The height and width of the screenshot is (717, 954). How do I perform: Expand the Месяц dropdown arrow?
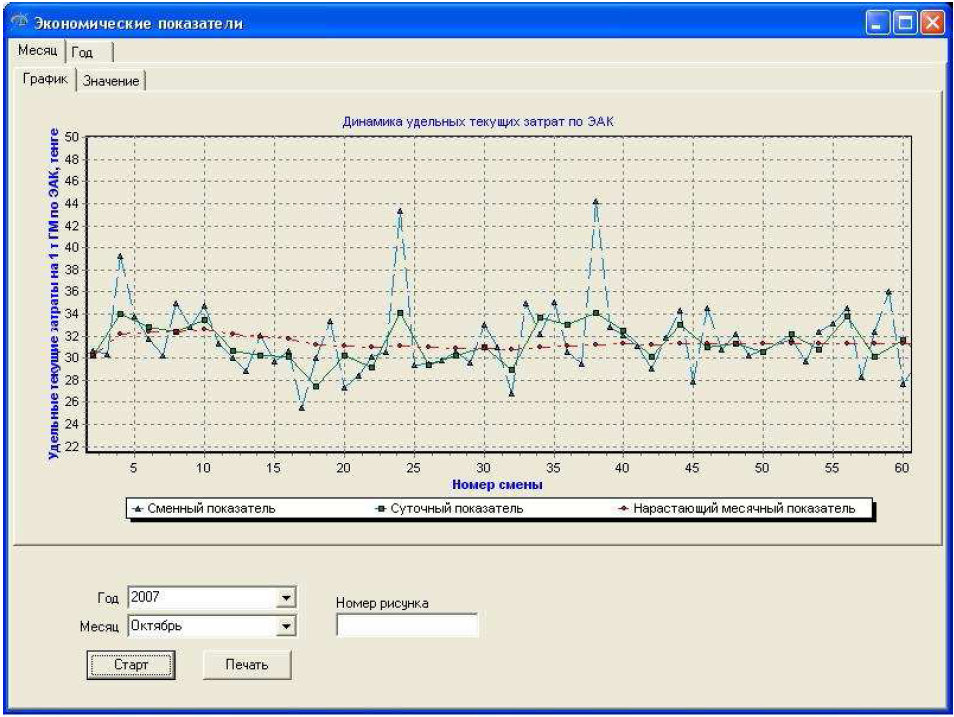[288, 626]
